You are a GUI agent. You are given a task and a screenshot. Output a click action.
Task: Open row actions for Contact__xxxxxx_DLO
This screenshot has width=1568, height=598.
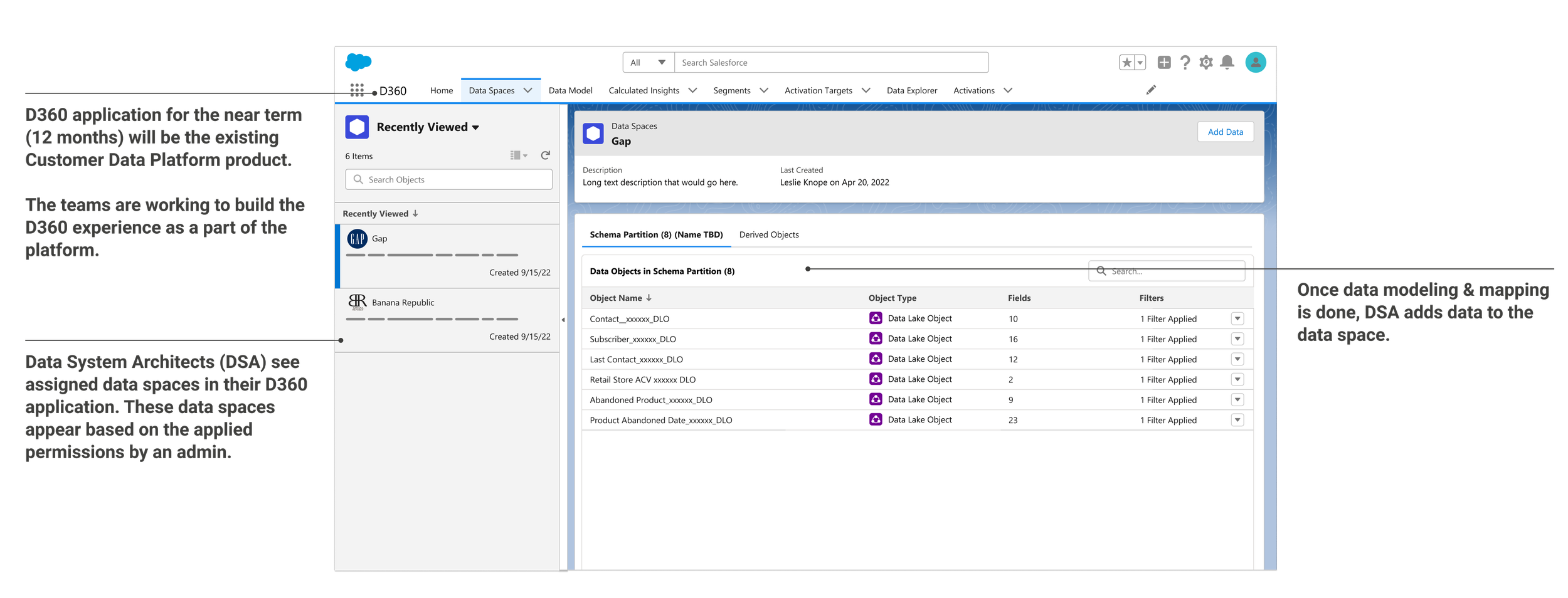1237,318
